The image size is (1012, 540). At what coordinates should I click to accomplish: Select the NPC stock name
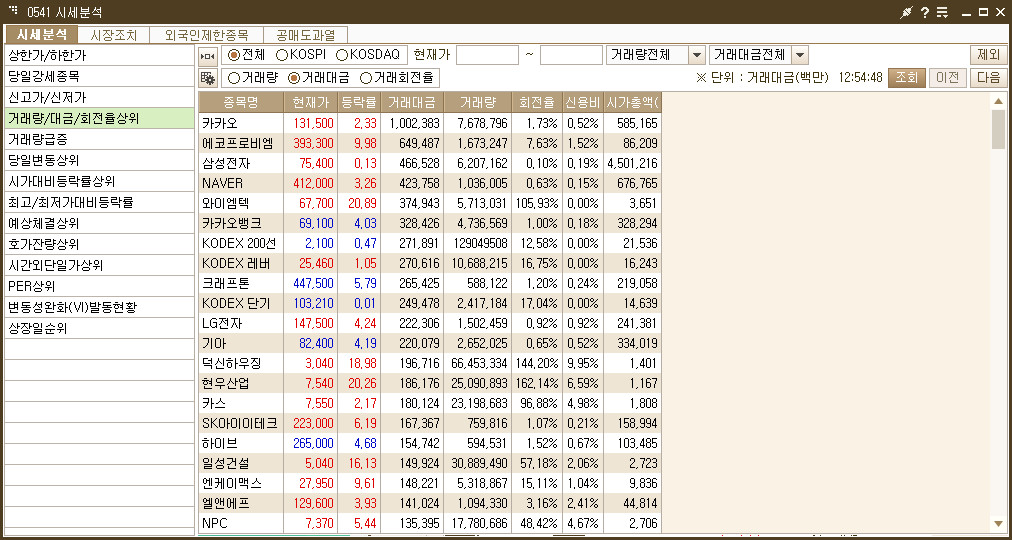214,523
